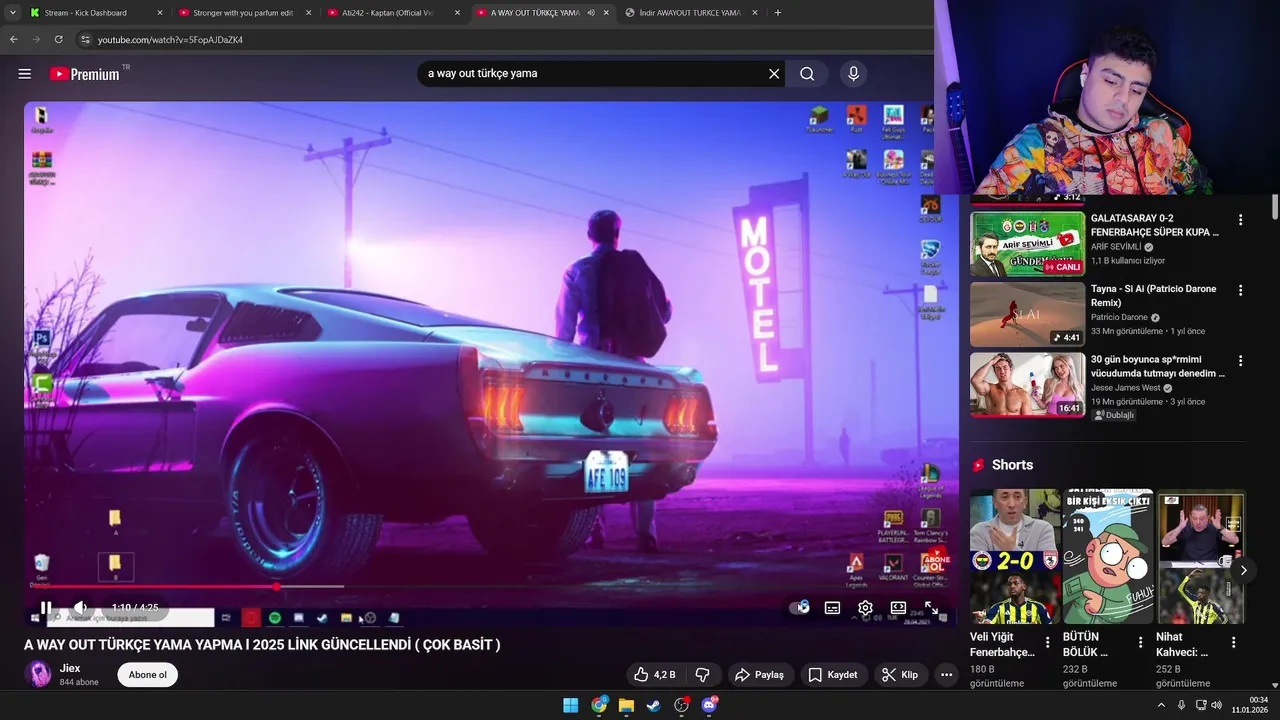The image size is (1280, 720).
Task: Open the tab search dropdown arrow
Action: tap(12, 13)
